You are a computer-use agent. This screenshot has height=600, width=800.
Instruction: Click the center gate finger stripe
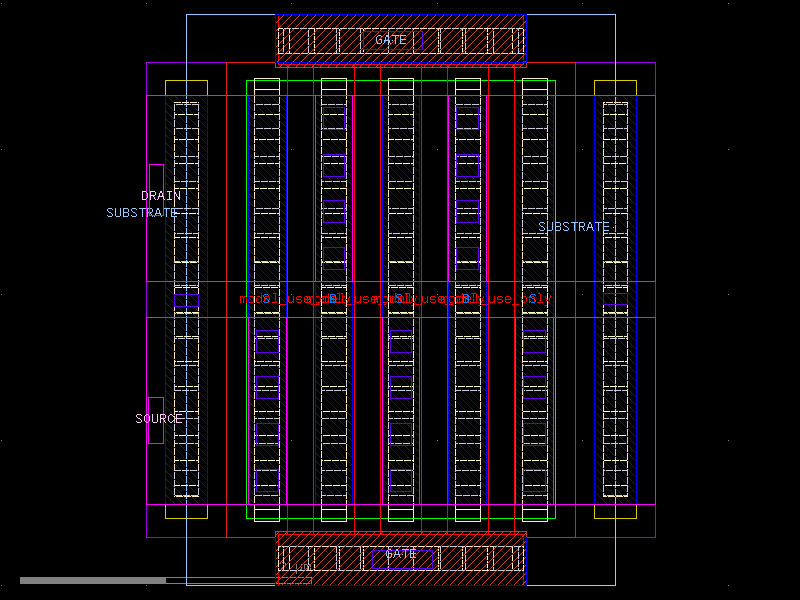[400, 300]
